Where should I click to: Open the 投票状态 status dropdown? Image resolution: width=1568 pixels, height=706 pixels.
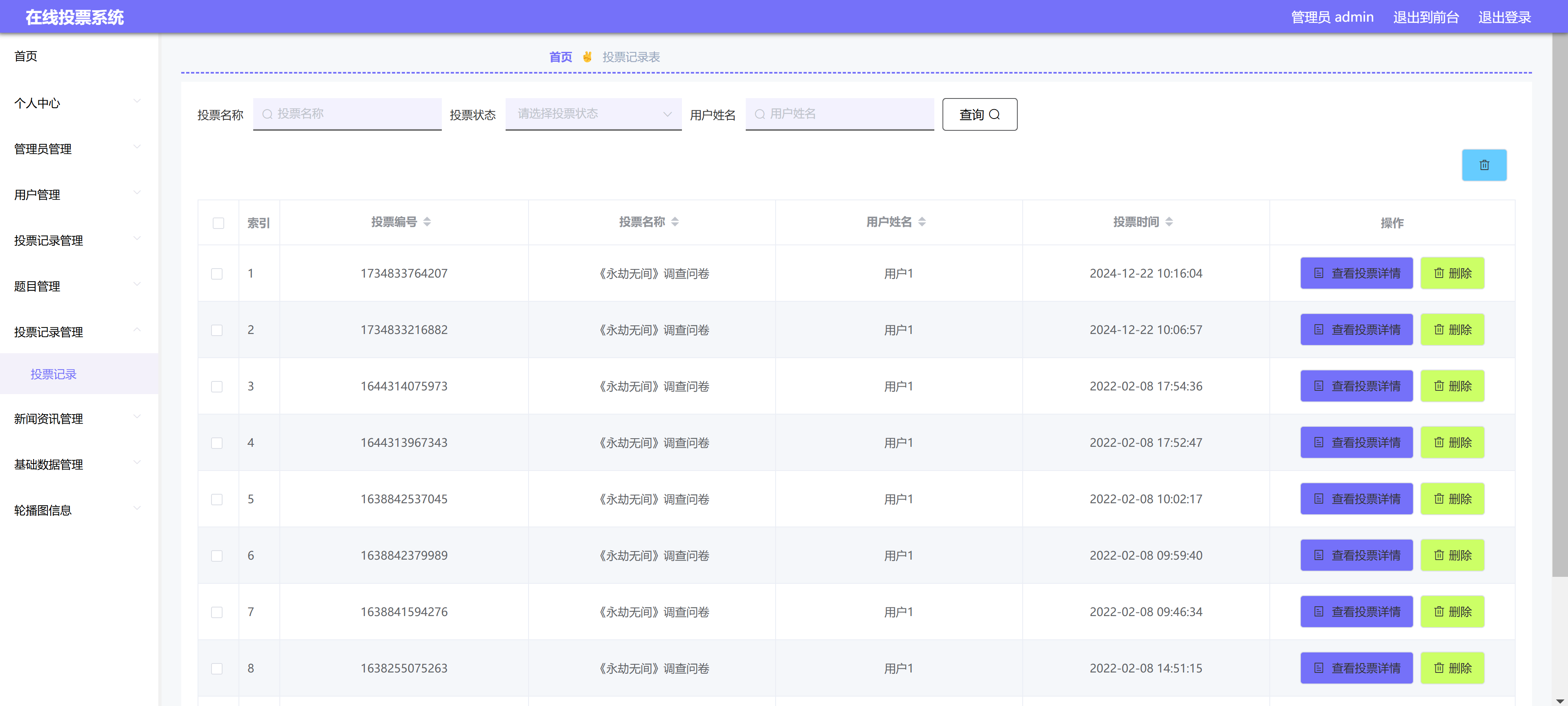(593, 114)
